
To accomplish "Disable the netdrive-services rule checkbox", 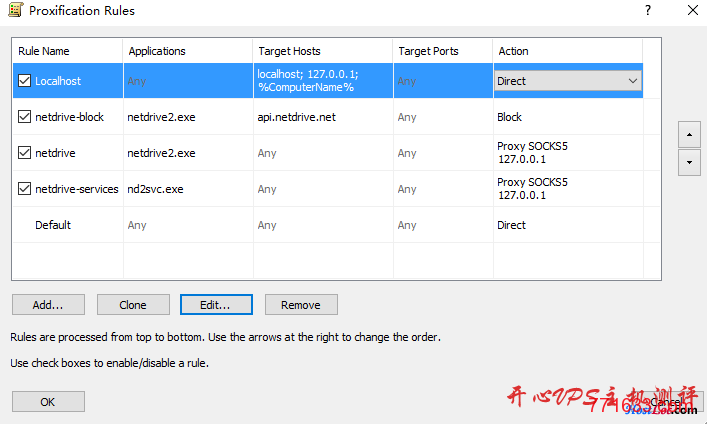I will (25, 189).
